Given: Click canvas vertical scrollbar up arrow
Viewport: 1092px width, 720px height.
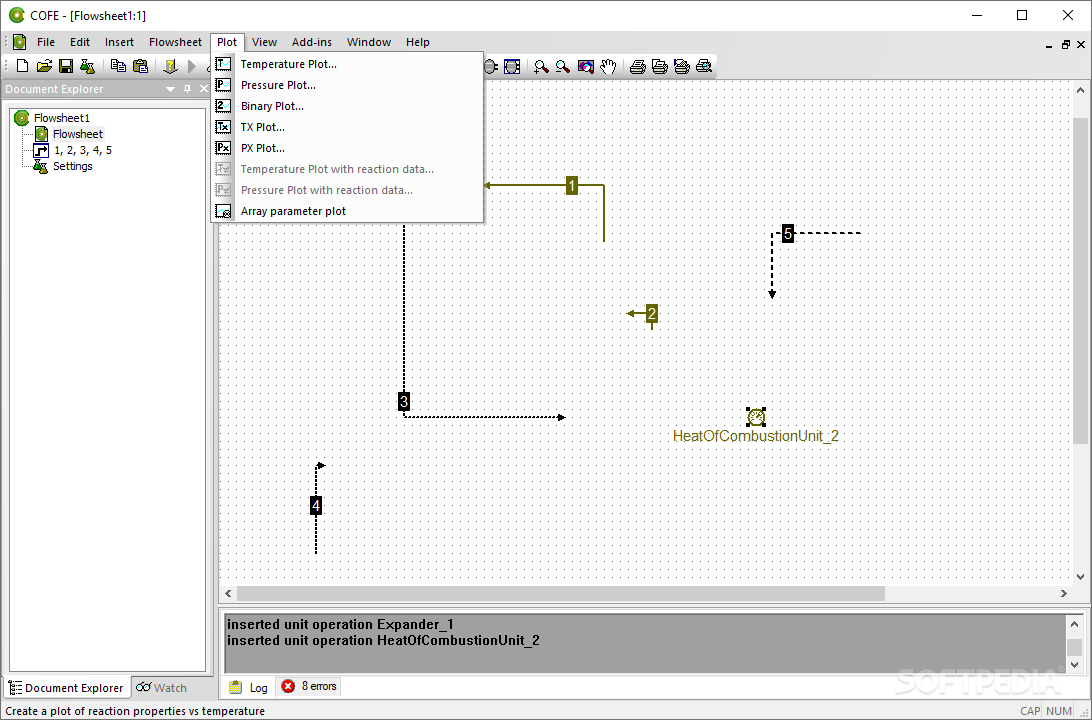Looking at the screenshot, I should pyautogui.click(x=1080, y=91).
